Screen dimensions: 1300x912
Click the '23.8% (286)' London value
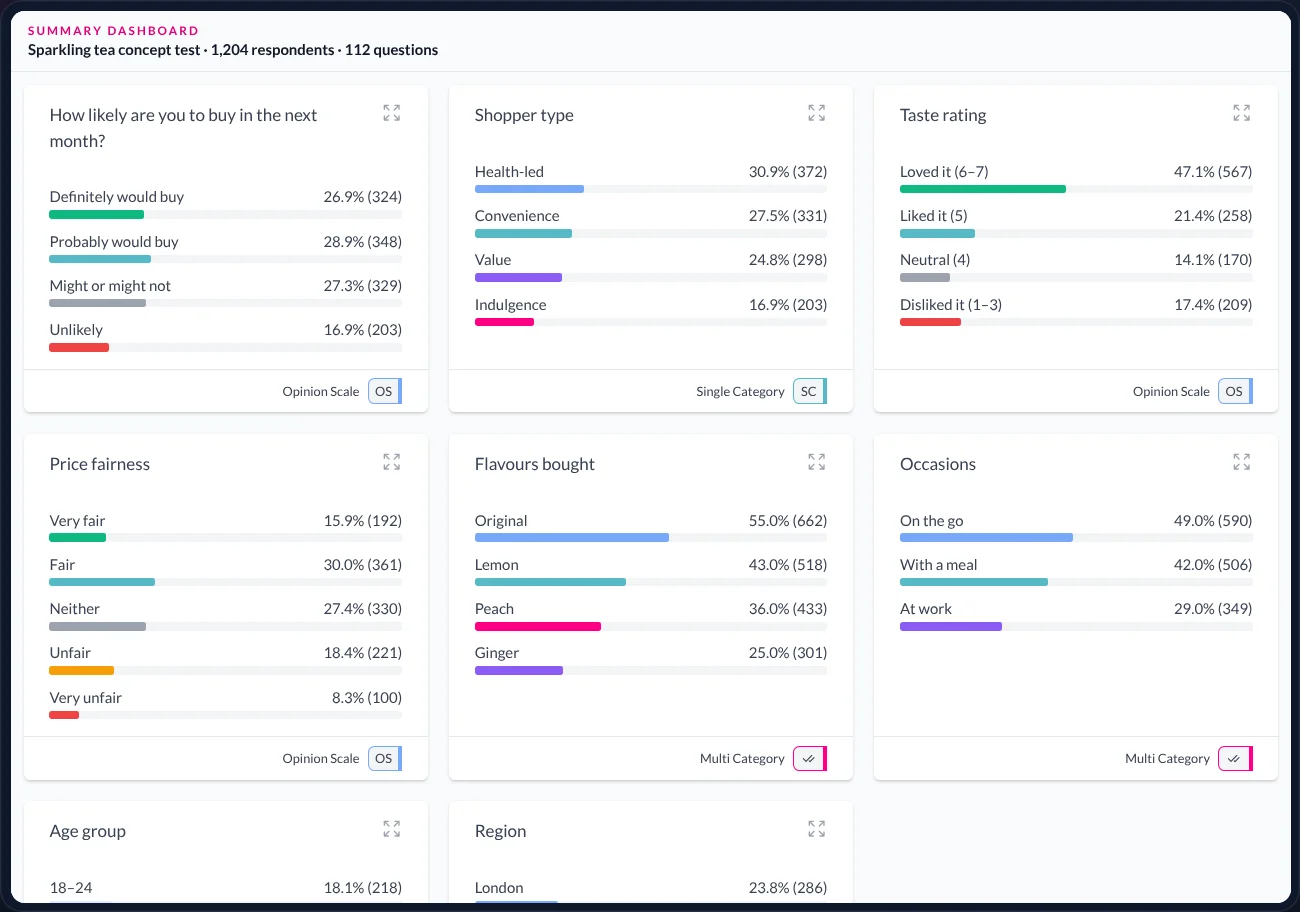[788, 888]
